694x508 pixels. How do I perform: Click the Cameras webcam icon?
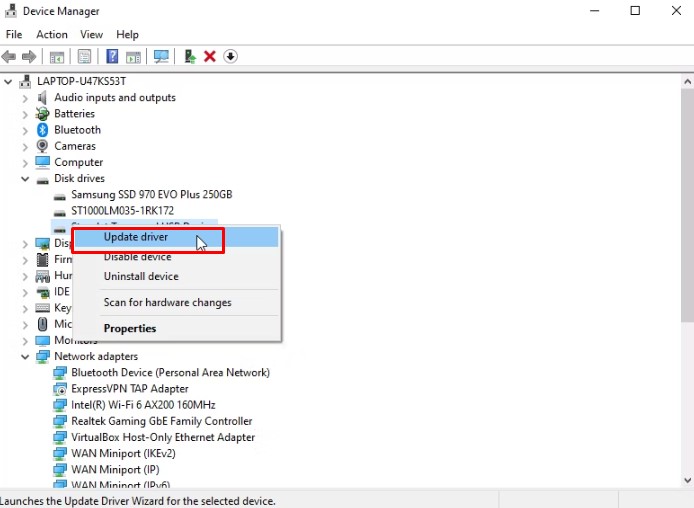pyautogui.click(x=42, y=146)
